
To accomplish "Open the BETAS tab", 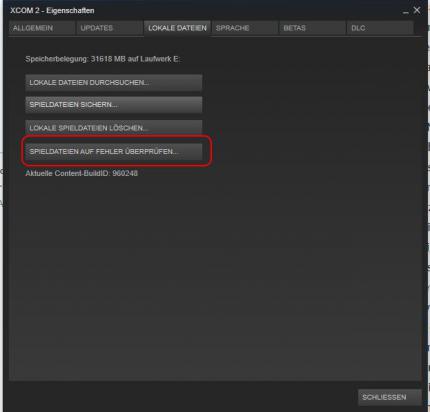I will 313,28.
